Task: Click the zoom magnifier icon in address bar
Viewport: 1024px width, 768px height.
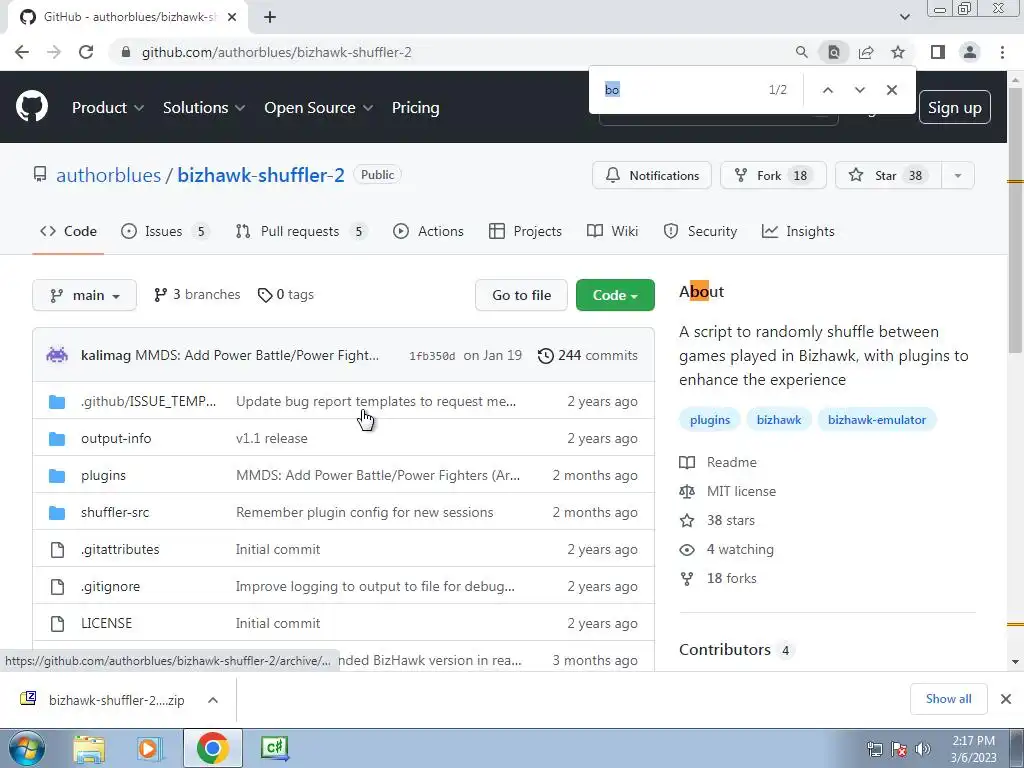Action: [x=801, y=52]
